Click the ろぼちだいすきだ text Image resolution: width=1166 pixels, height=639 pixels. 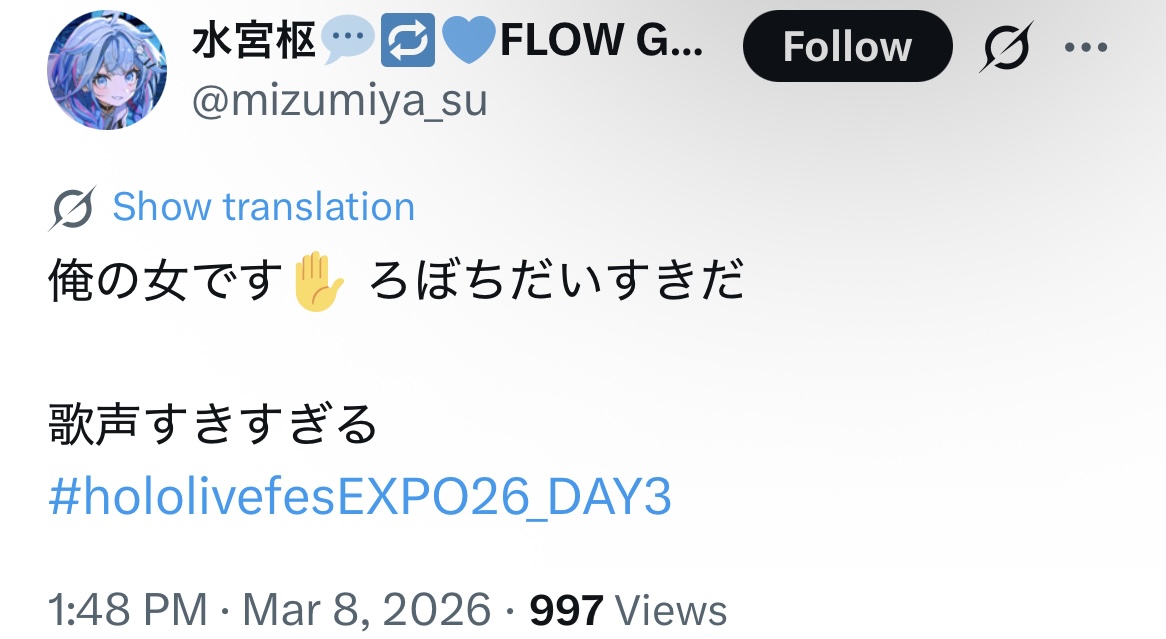[556, 280]
